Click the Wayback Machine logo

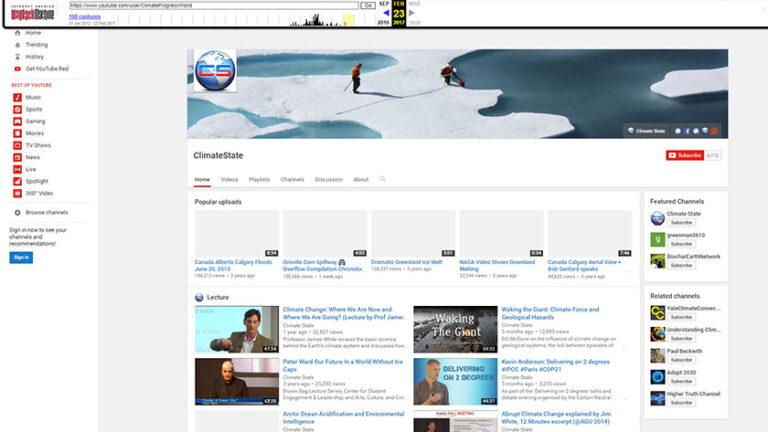[x=34, y=12]
